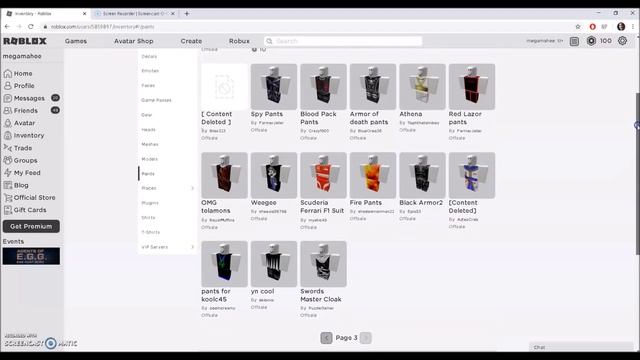The height and width of the screenshot is (360, 640).
Task: Select the Models category
Action: [149, 159]
